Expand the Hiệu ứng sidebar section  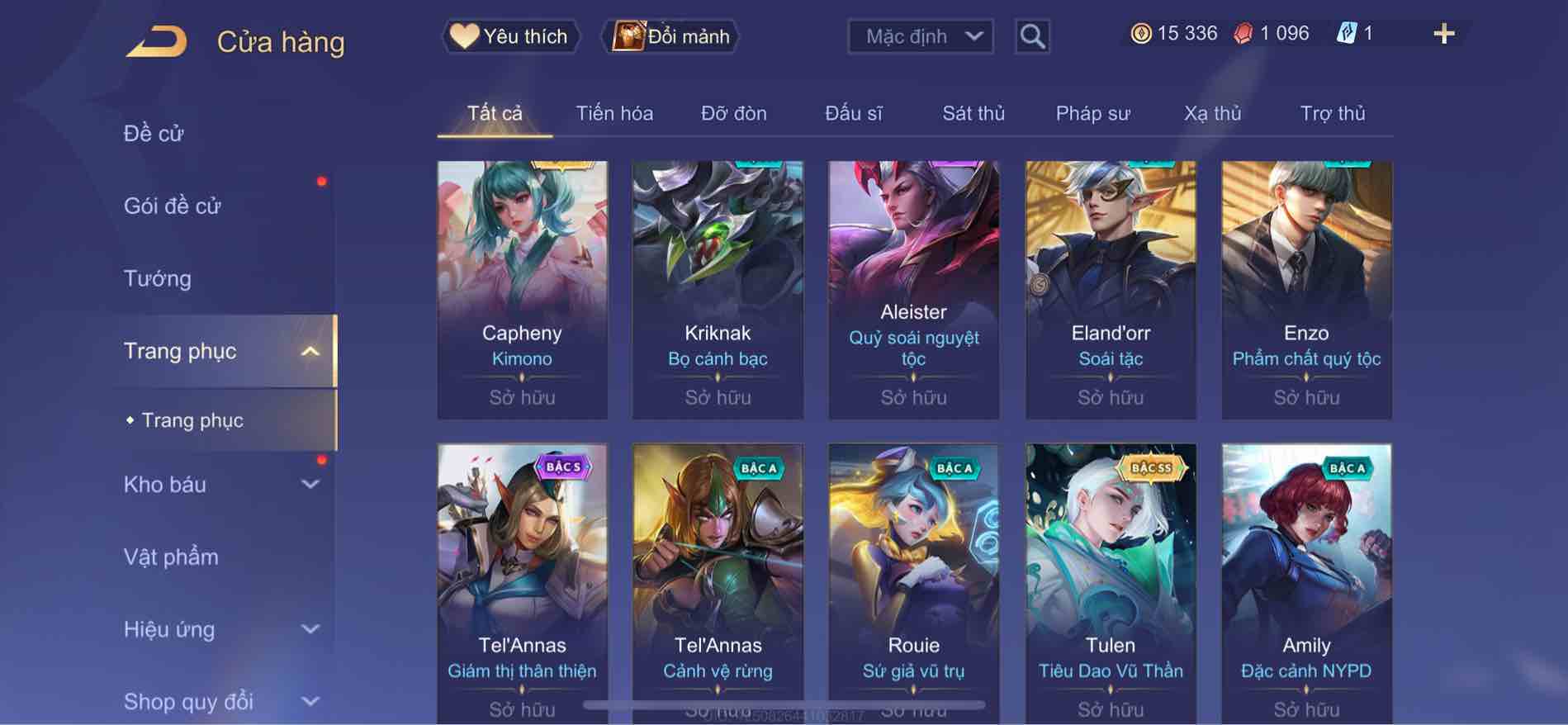310,629
